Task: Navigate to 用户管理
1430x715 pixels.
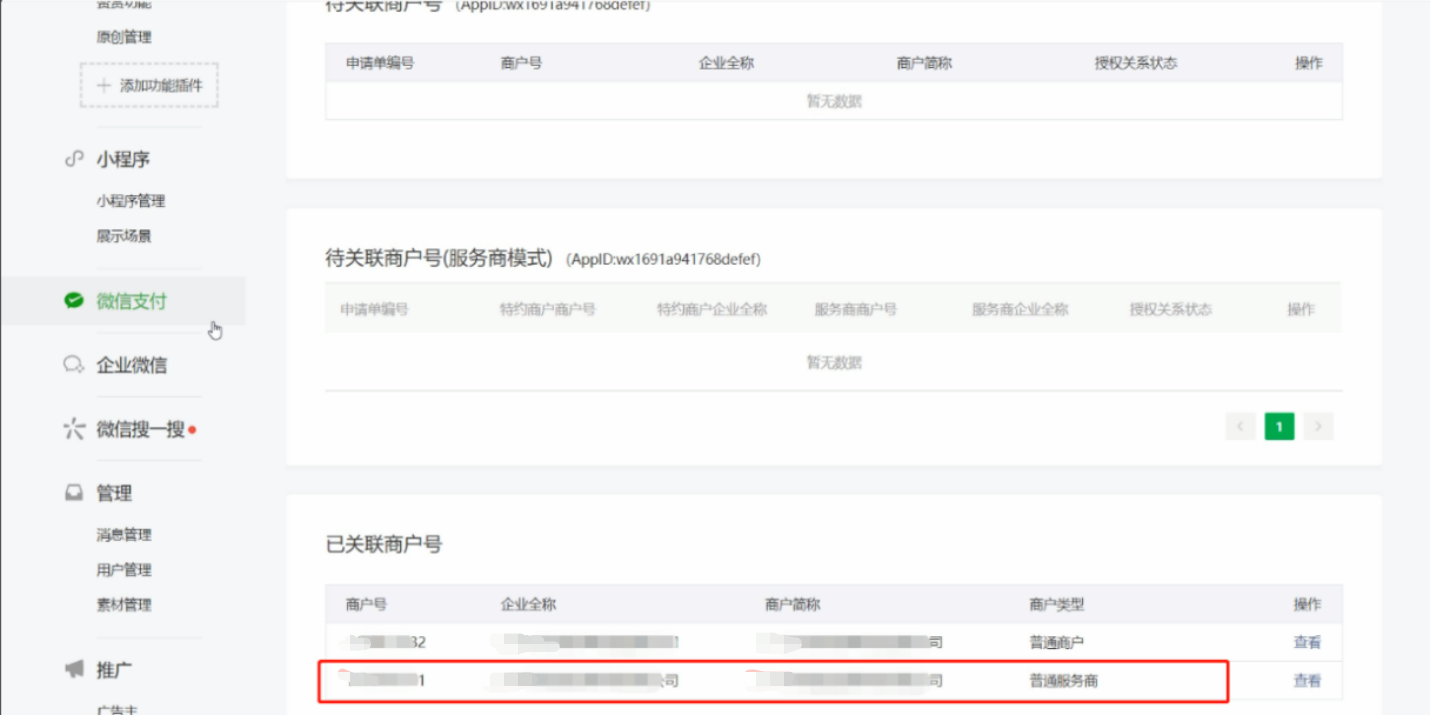Action: 124,570
